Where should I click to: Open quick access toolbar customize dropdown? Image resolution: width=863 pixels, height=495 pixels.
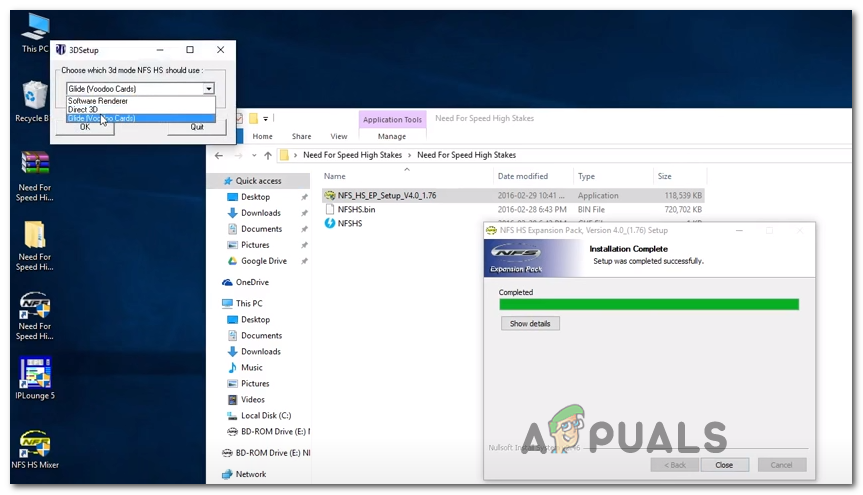[265, 118]
